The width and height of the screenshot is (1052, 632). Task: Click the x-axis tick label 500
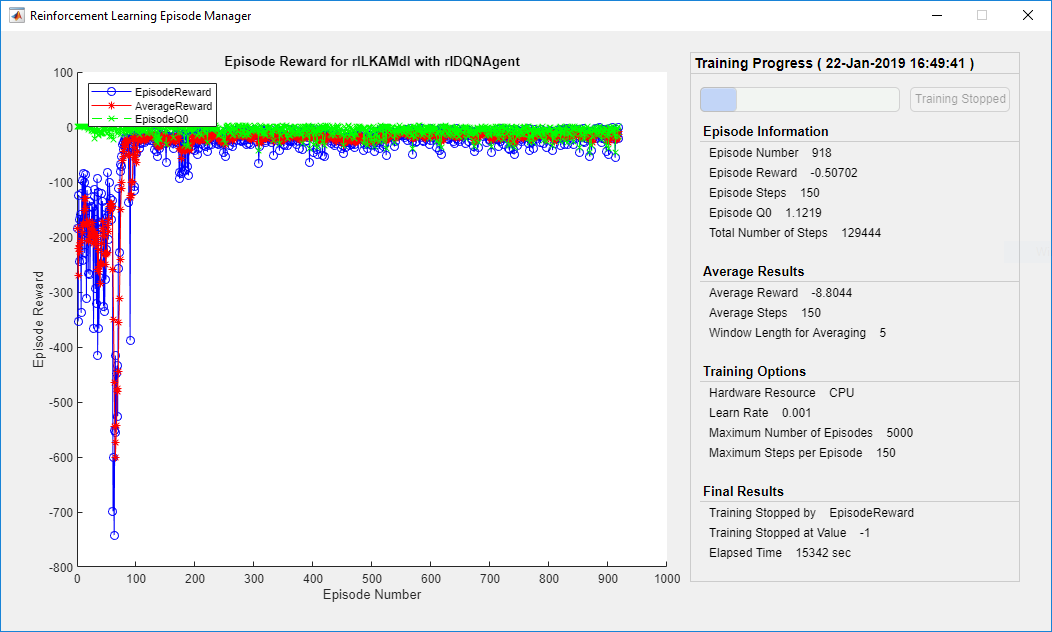tap(372, 578)
